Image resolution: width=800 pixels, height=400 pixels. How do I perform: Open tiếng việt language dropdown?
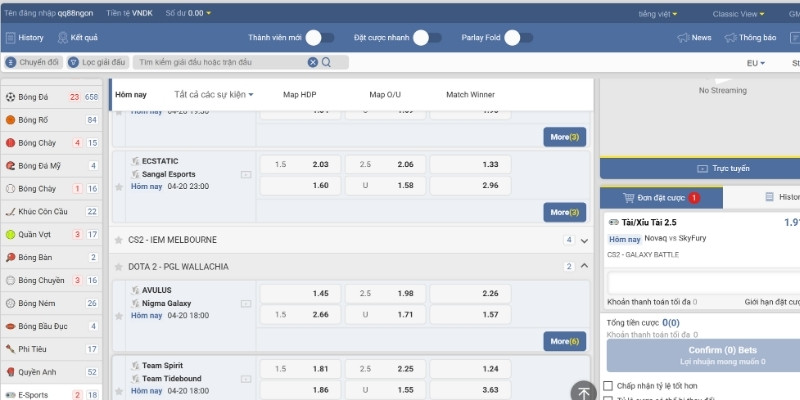point(658,14)
